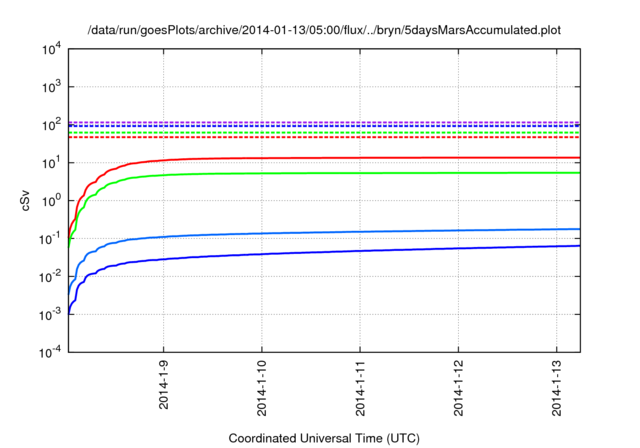Click the 10^0 y-axis tick label
The image size is (640, 448).
(x=52, y=201)
